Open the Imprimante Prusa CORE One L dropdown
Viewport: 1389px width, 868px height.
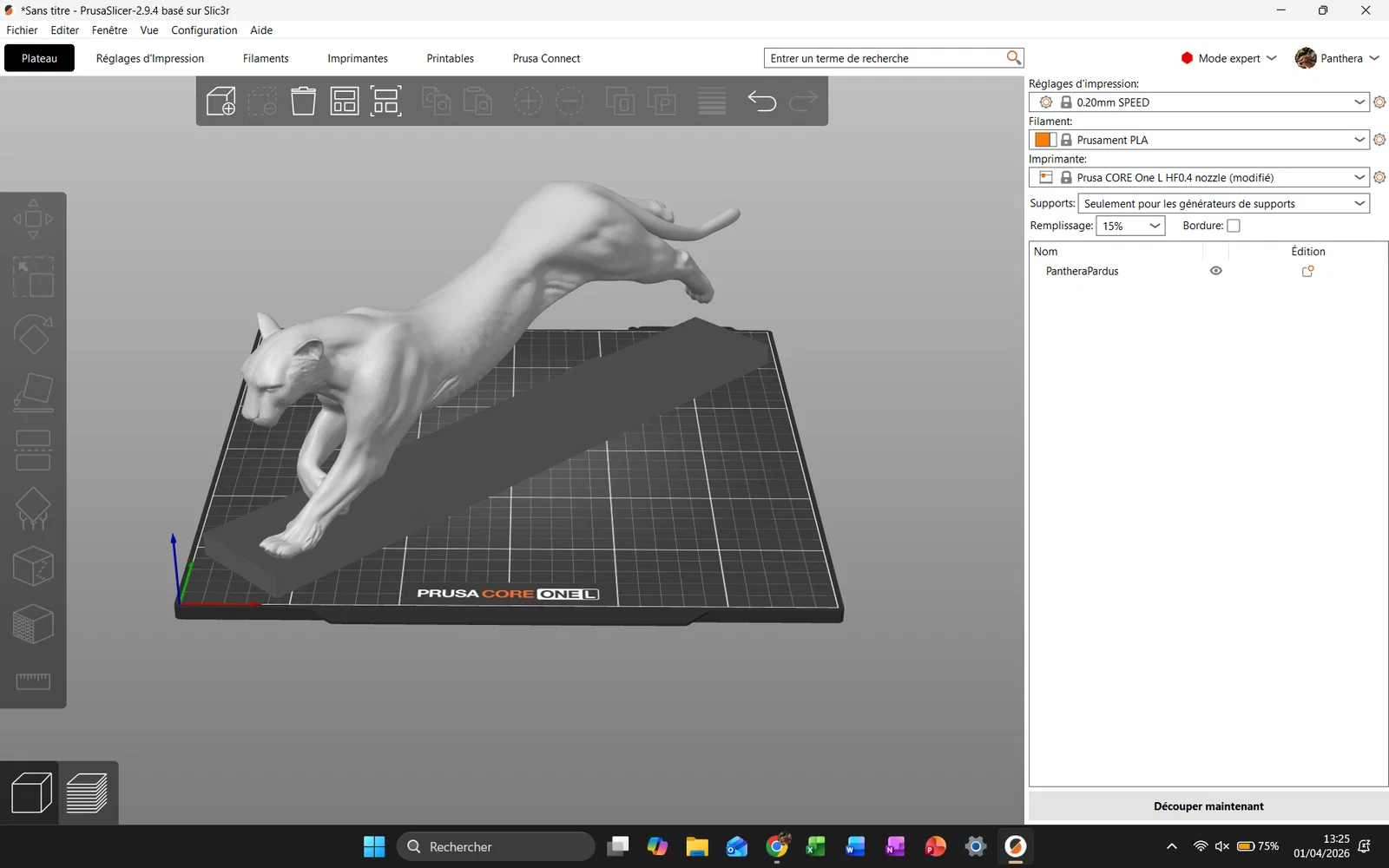(1199, 177)
